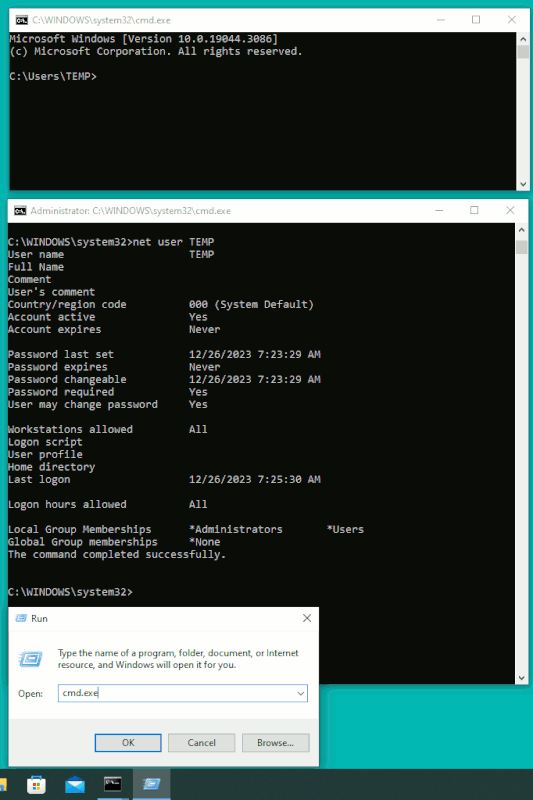This screenshot has height=800, width=533.
Task: Click Cancel in the Run dialog
Action: click(x=201, y=743)
